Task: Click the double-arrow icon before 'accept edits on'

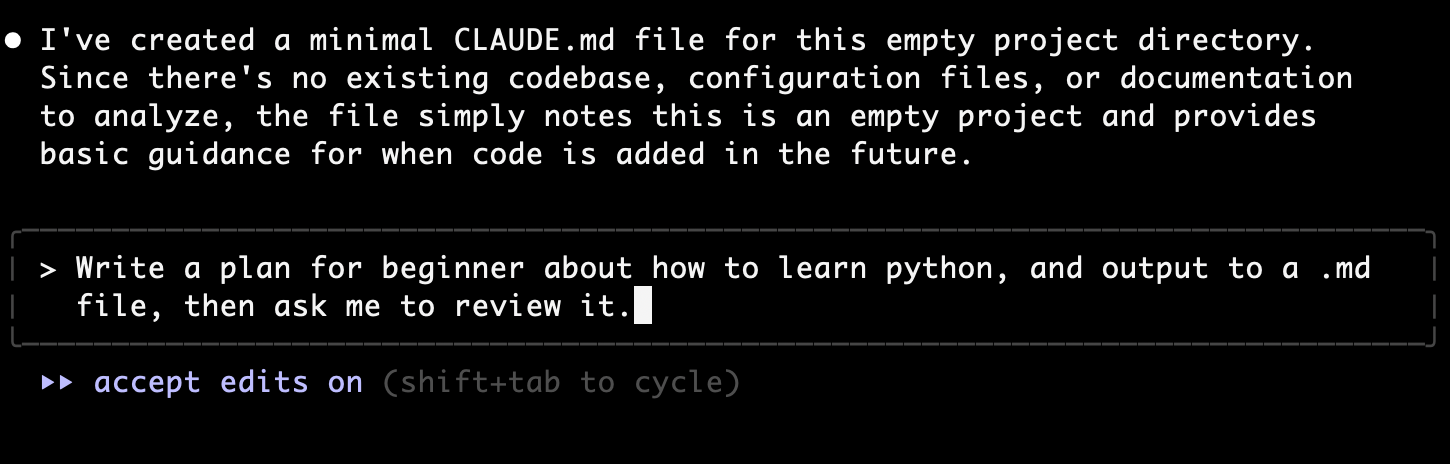Action: (x=57, y=383)
